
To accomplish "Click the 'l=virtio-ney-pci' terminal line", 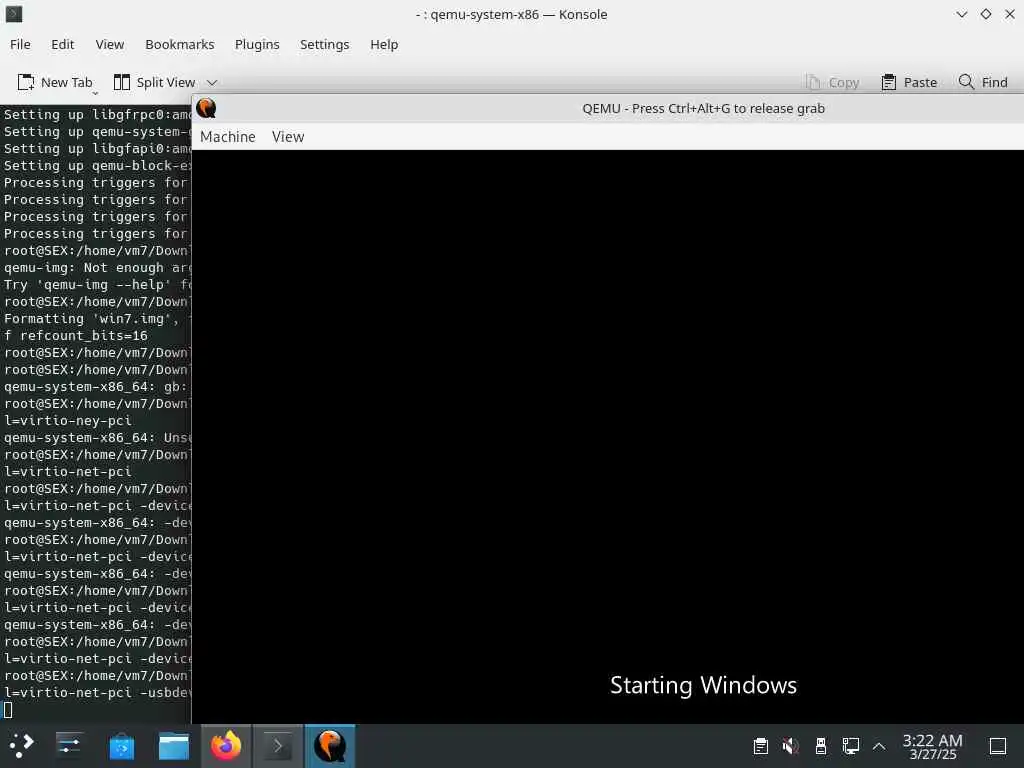I will [68, 421].
